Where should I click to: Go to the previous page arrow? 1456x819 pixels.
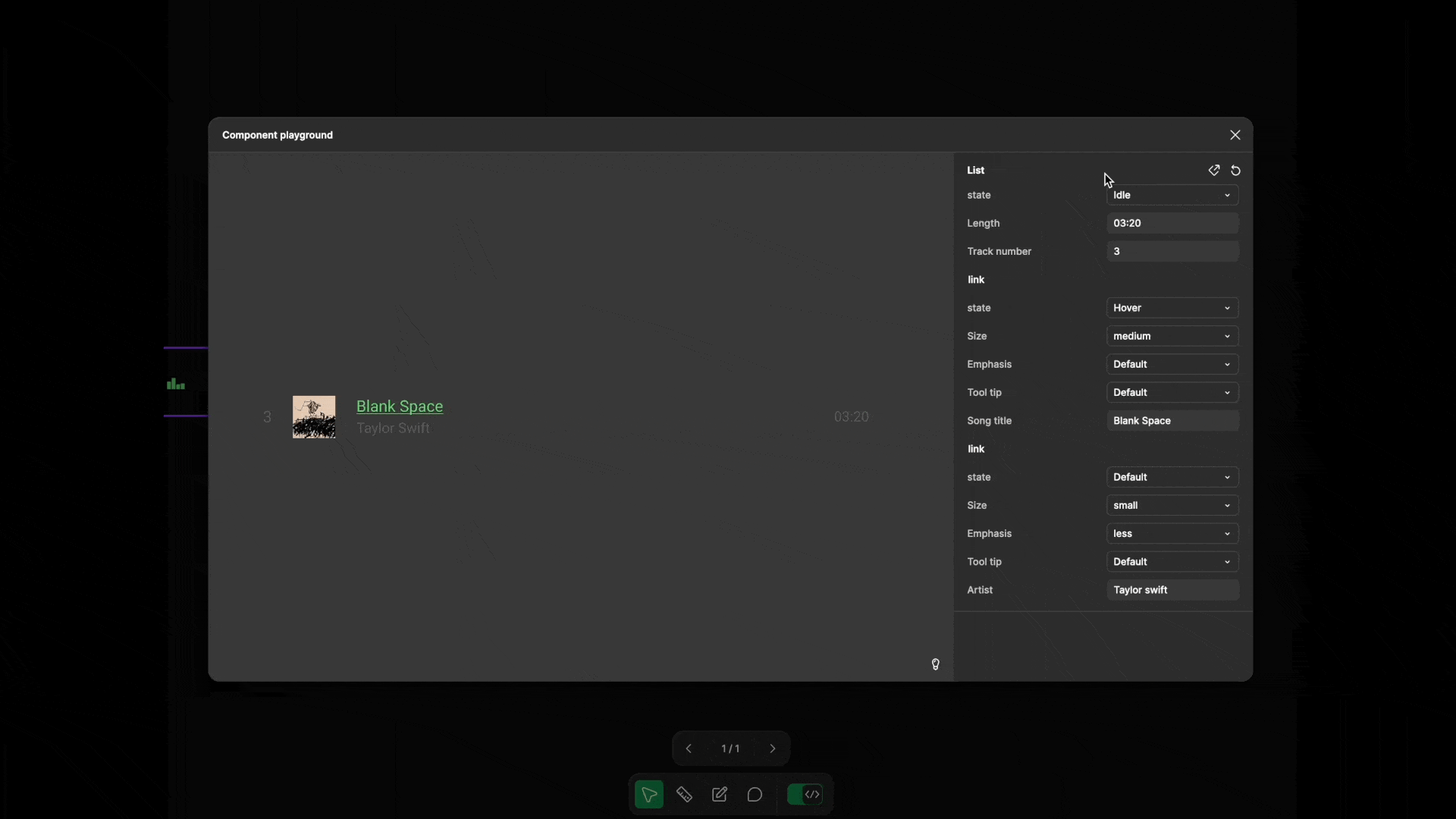[x=689, y=748]
